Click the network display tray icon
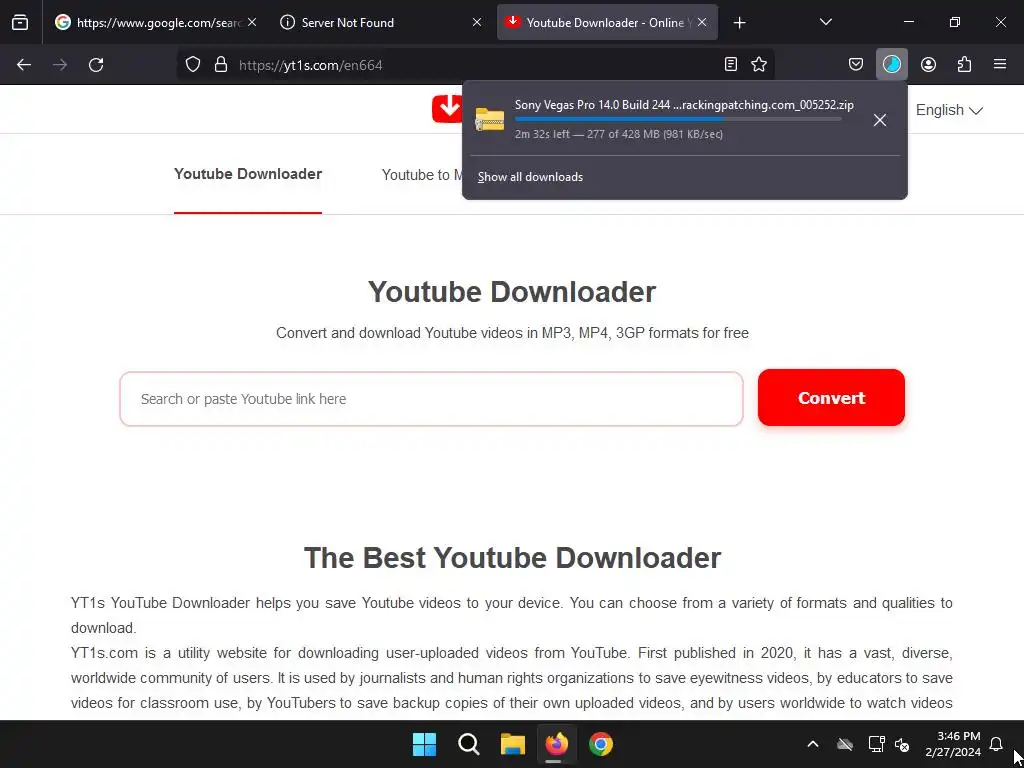The height and width of the screenshot is (768, 1024). (x=876, y=744)
